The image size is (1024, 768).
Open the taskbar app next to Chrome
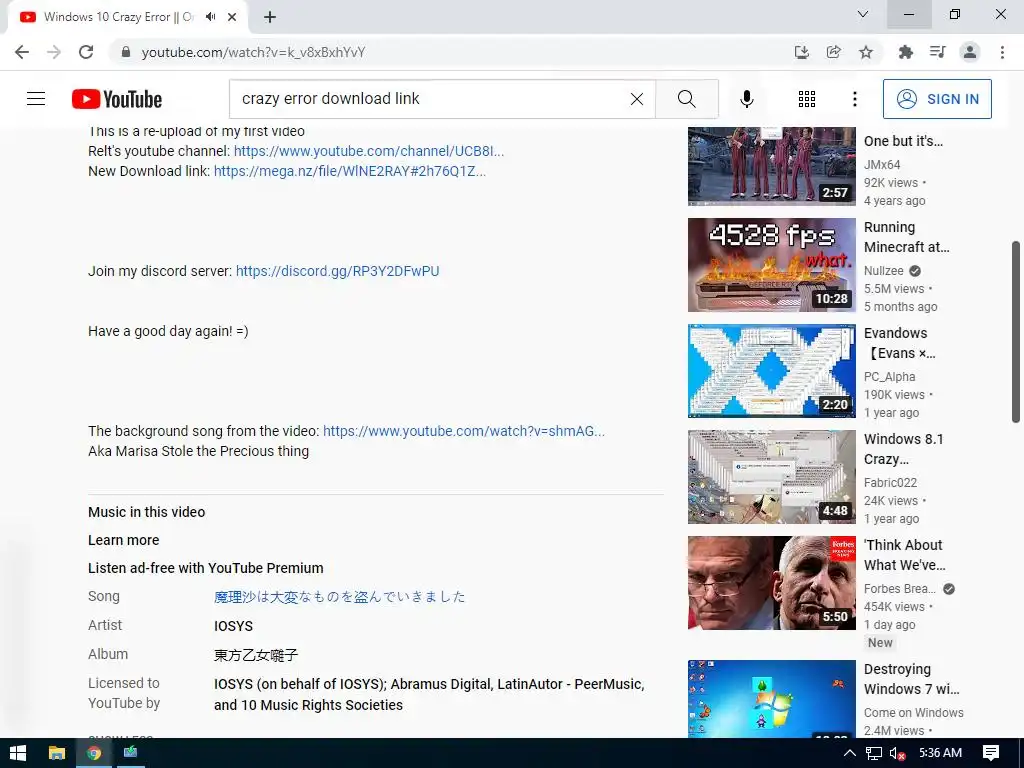click(131, 753)
